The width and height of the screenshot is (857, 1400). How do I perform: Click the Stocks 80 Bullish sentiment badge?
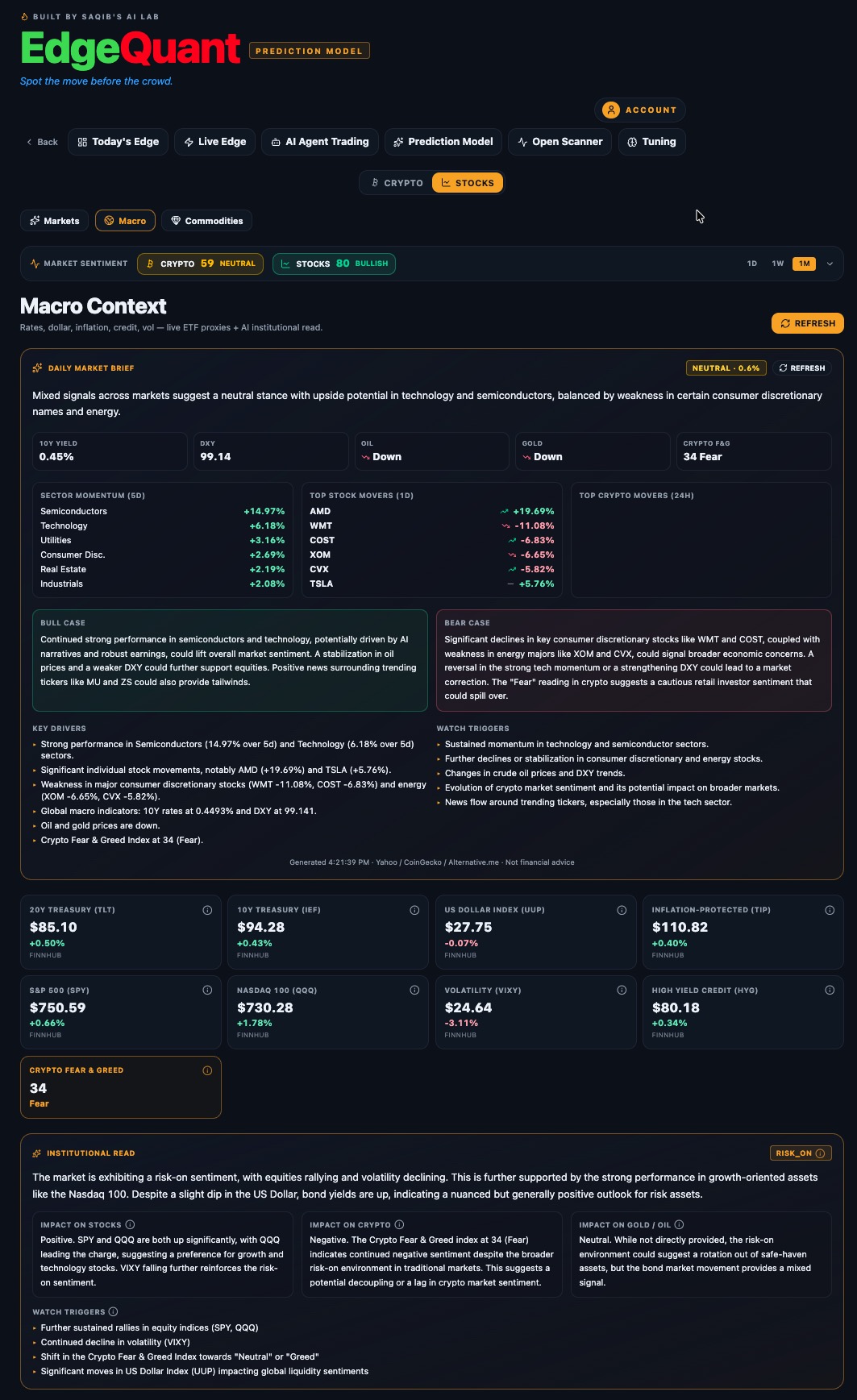coord(334,264)
